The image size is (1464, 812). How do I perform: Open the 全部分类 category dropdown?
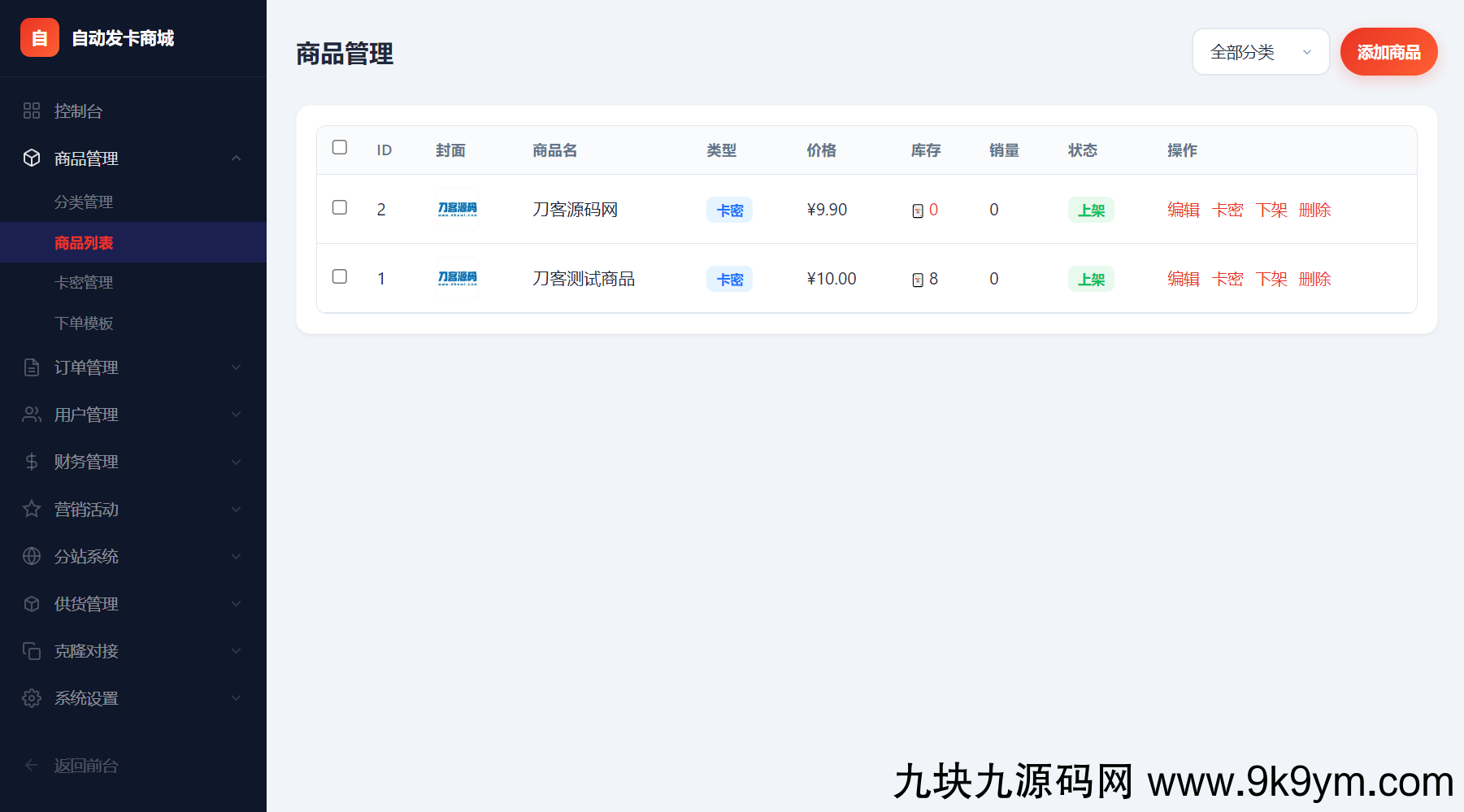click(x=1260, y=52)
